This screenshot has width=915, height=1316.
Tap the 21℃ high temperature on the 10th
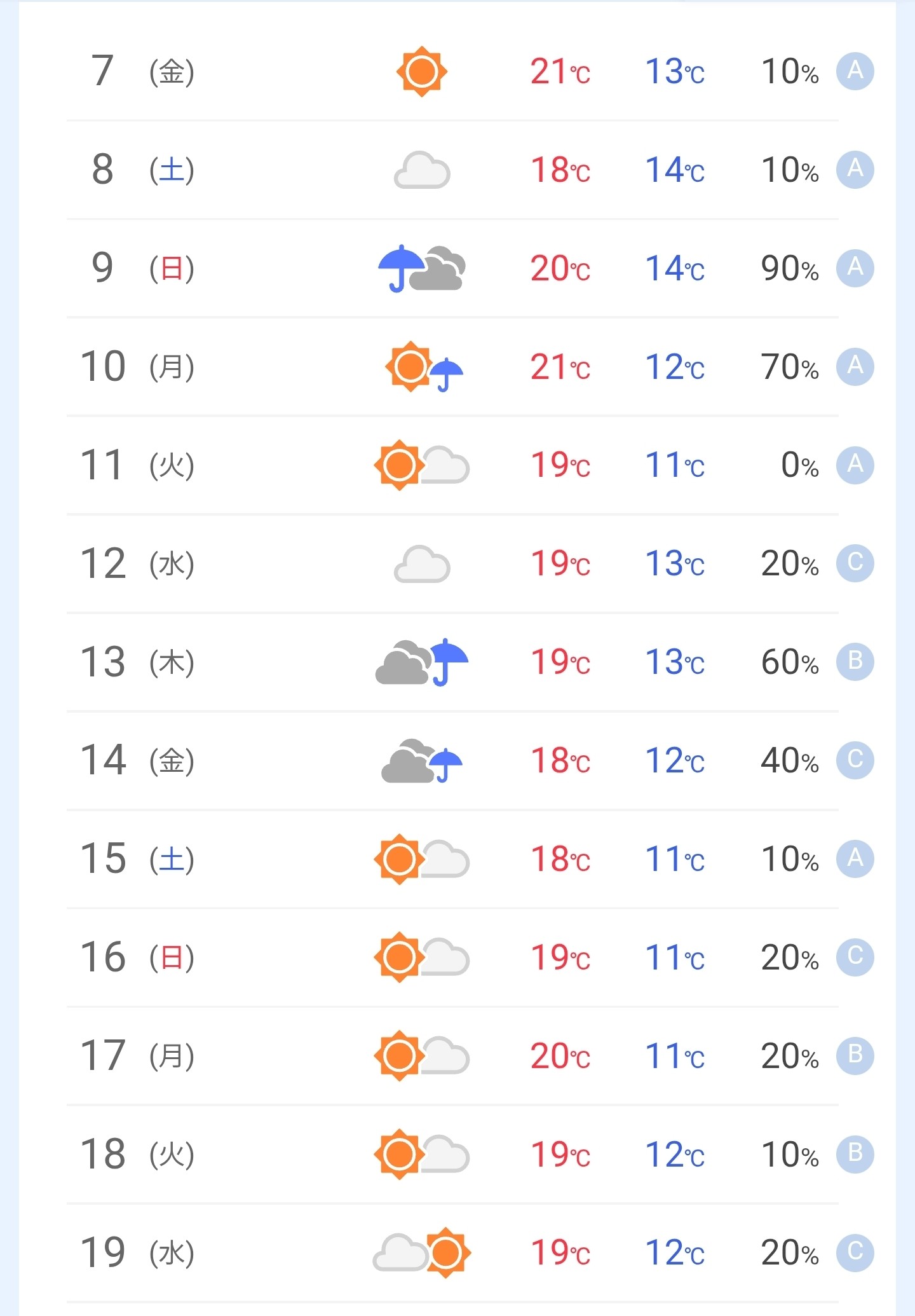click(560, 367)
